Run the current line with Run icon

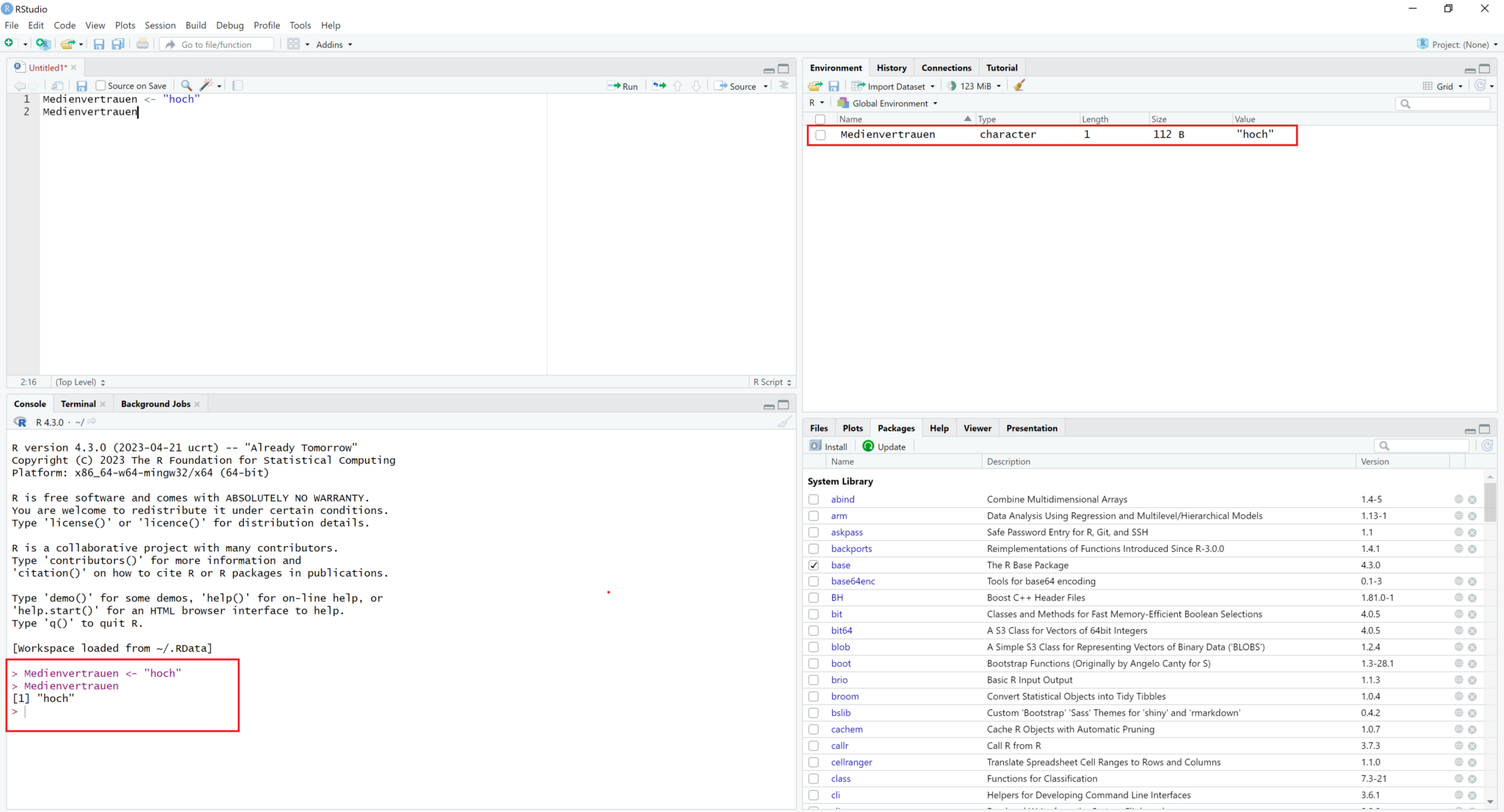tap(622, 86)
